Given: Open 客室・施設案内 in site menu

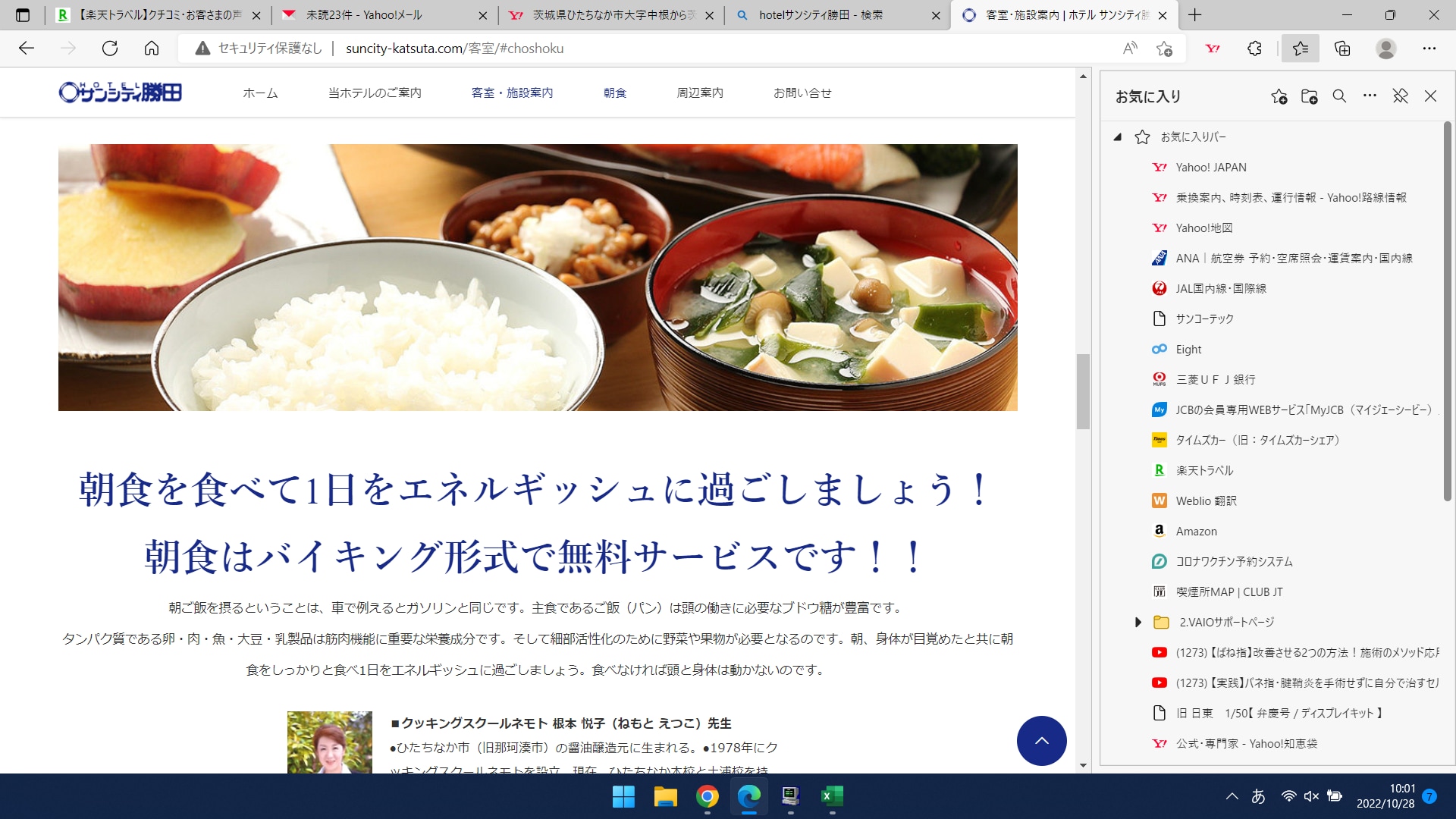Looking at the screenshot, I should coord(512,93).
